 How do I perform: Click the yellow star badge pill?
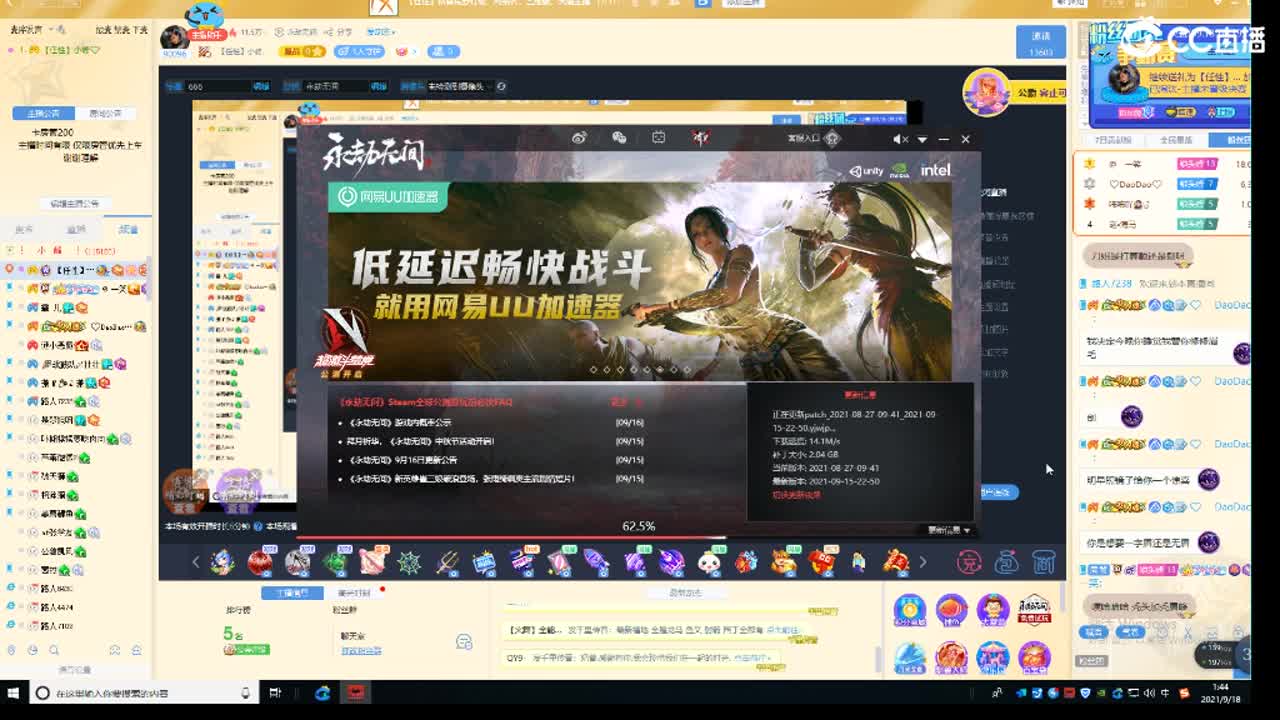pyautogui.click(x=303, y=51)
